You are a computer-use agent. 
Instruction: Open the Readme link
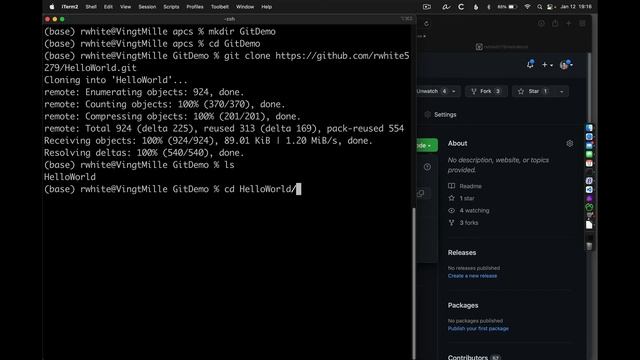(x=465, y=186)
